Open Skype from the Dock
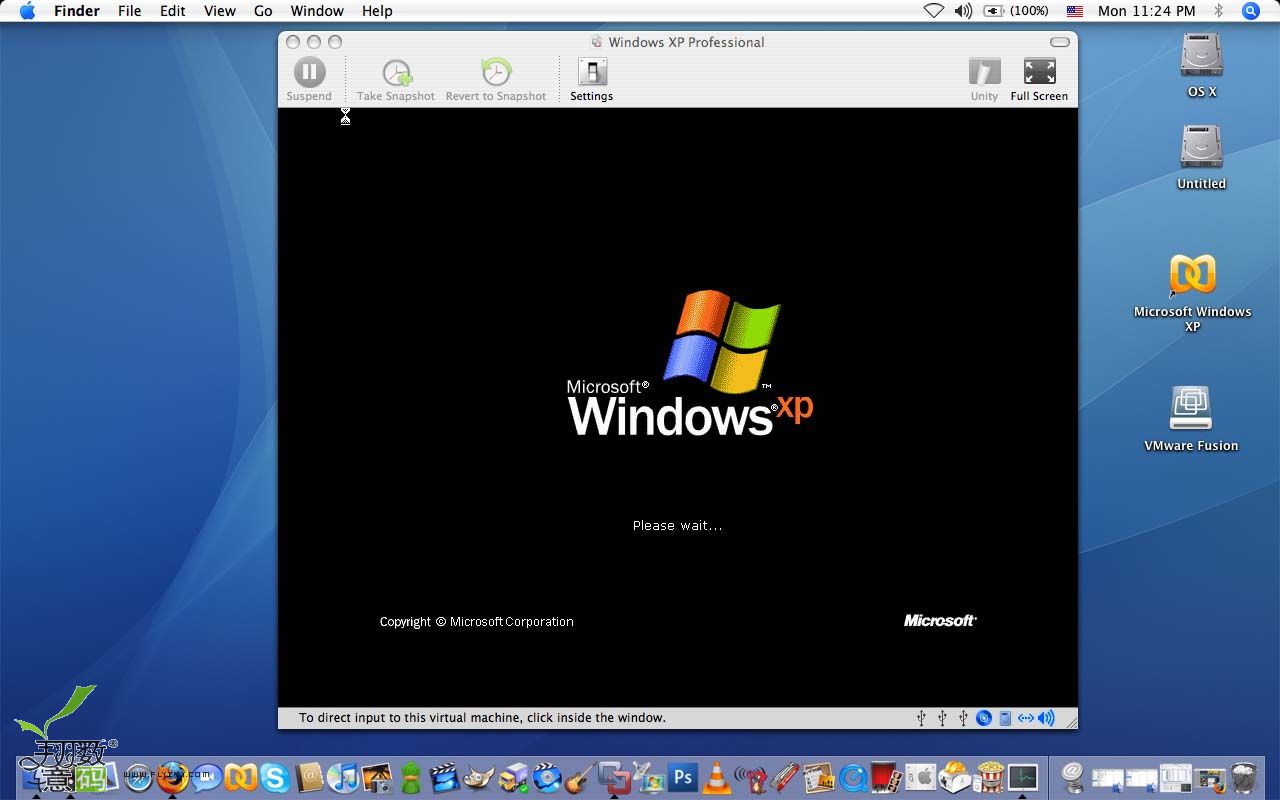The width and height of the screenshot is (1280, 800). coord(274,777)
